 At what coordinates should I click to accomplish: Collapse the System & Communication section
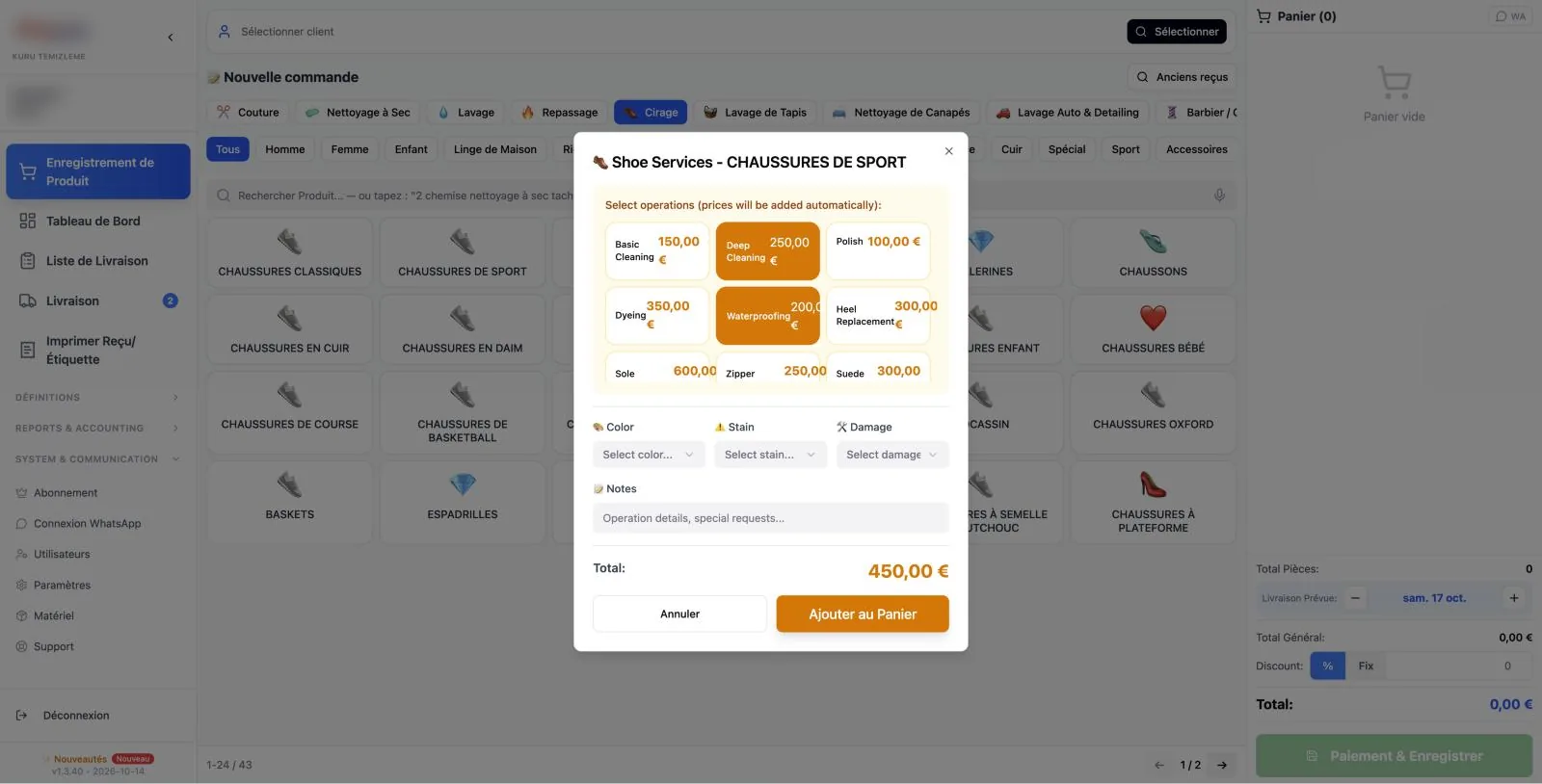(97, 459)
